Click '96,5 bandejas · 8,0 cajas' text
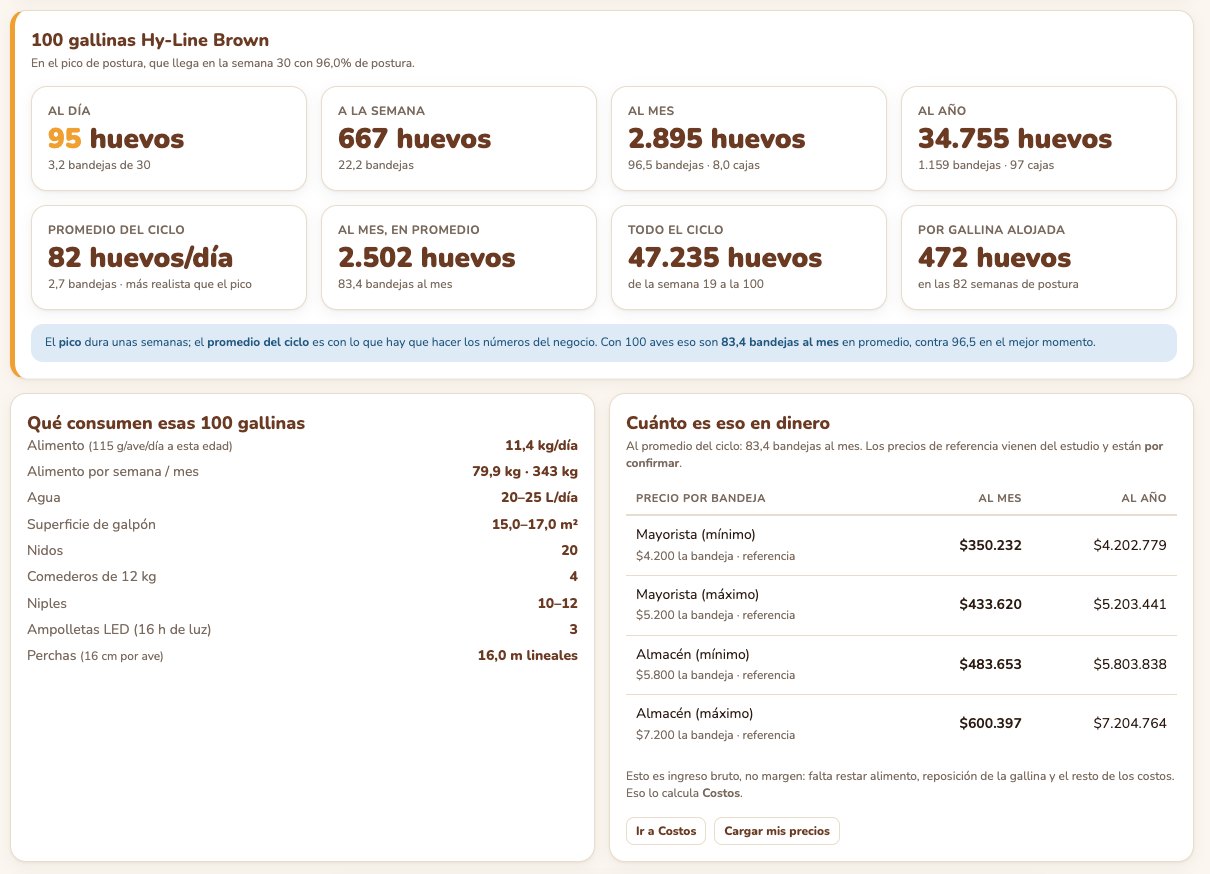This screenshot has height=874, width=1210. coord(693,165)
